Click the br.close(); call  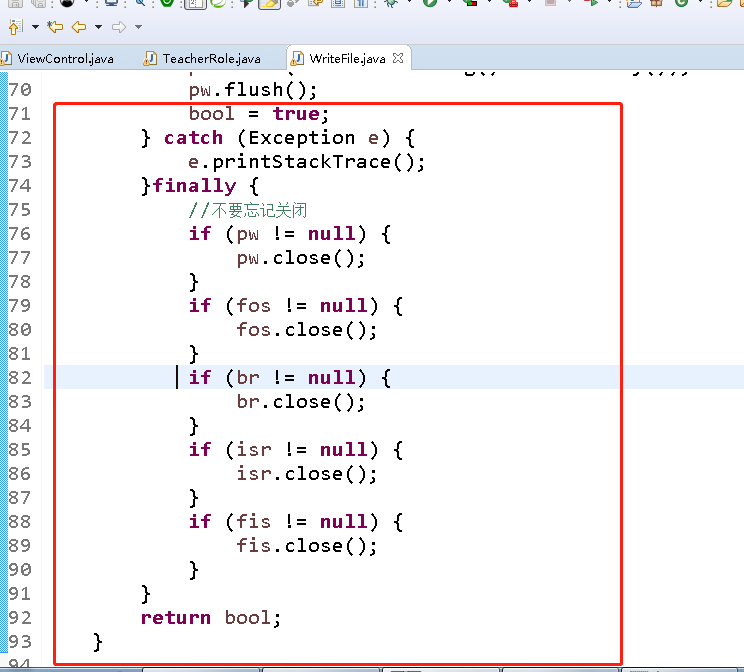(x=301, y=402)
